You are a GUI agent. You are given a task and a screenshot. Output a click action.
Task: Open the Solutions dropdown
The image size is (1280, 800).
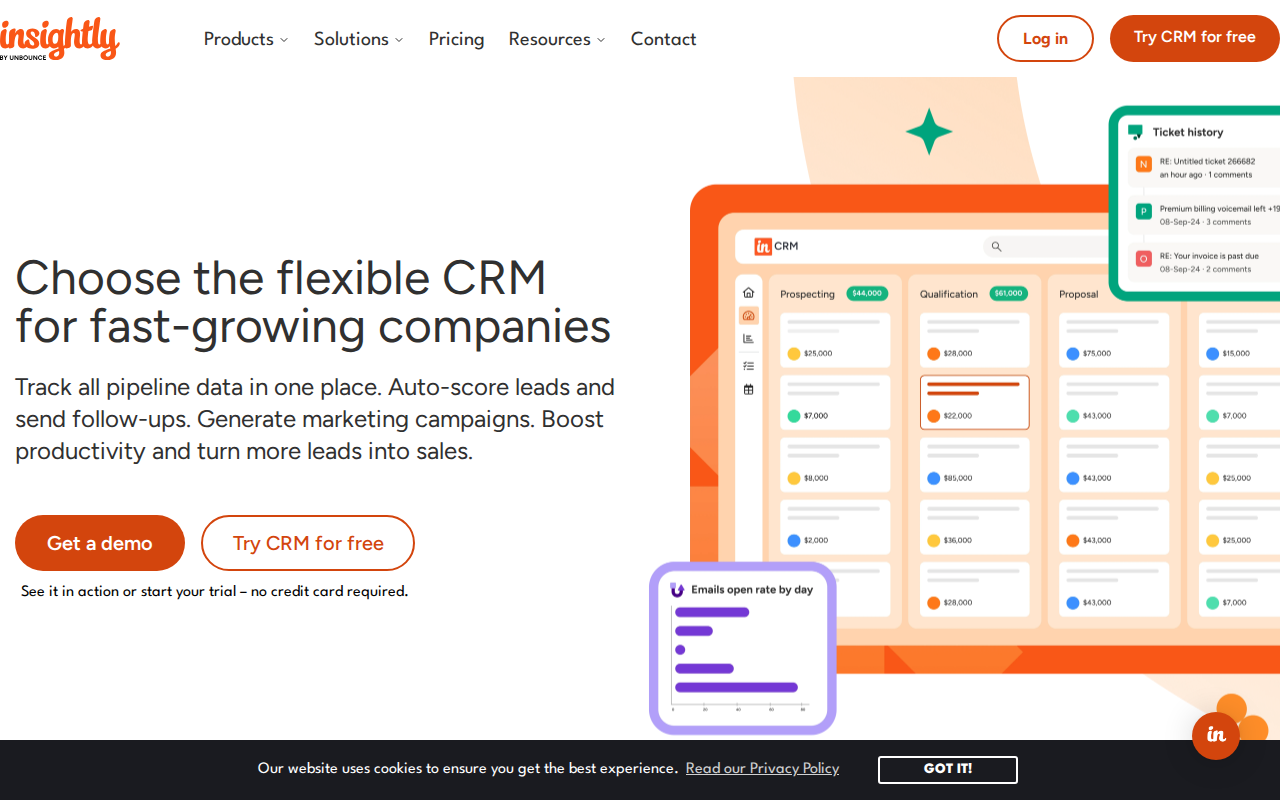[358, 39]
